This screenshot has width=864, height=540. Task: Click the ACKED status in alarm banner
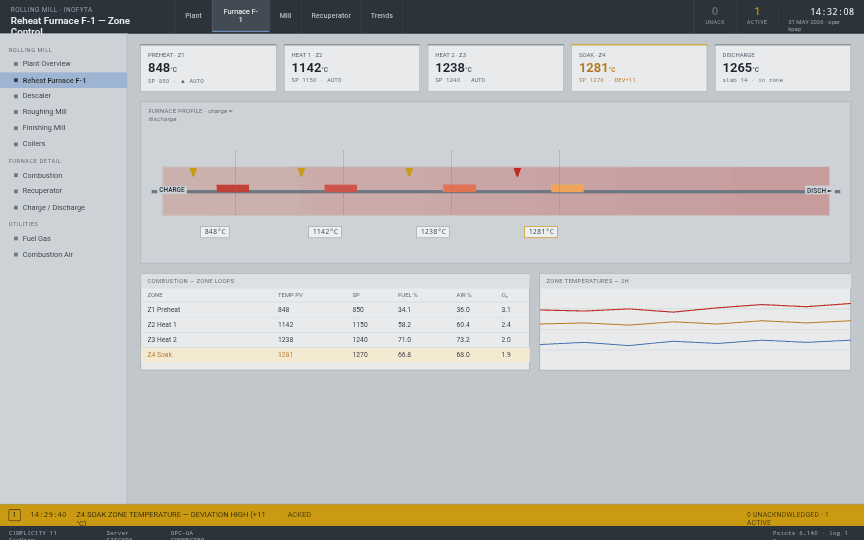(299, 515)
